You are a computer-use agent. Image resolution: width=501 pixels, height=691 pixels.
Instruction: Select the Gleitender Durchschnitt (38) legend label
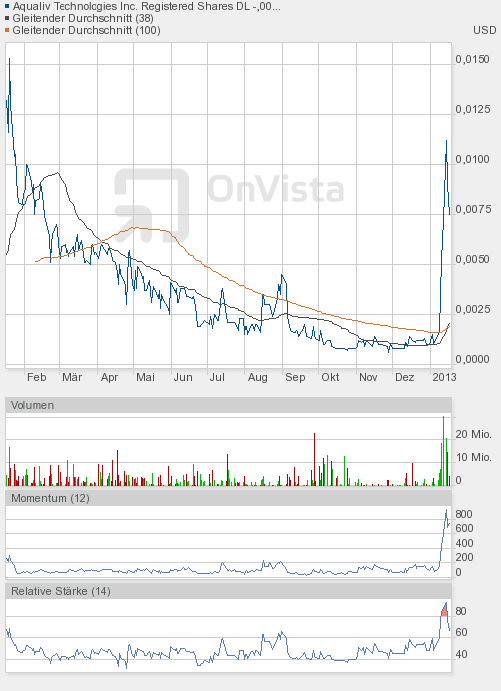(x=83, y=19)
